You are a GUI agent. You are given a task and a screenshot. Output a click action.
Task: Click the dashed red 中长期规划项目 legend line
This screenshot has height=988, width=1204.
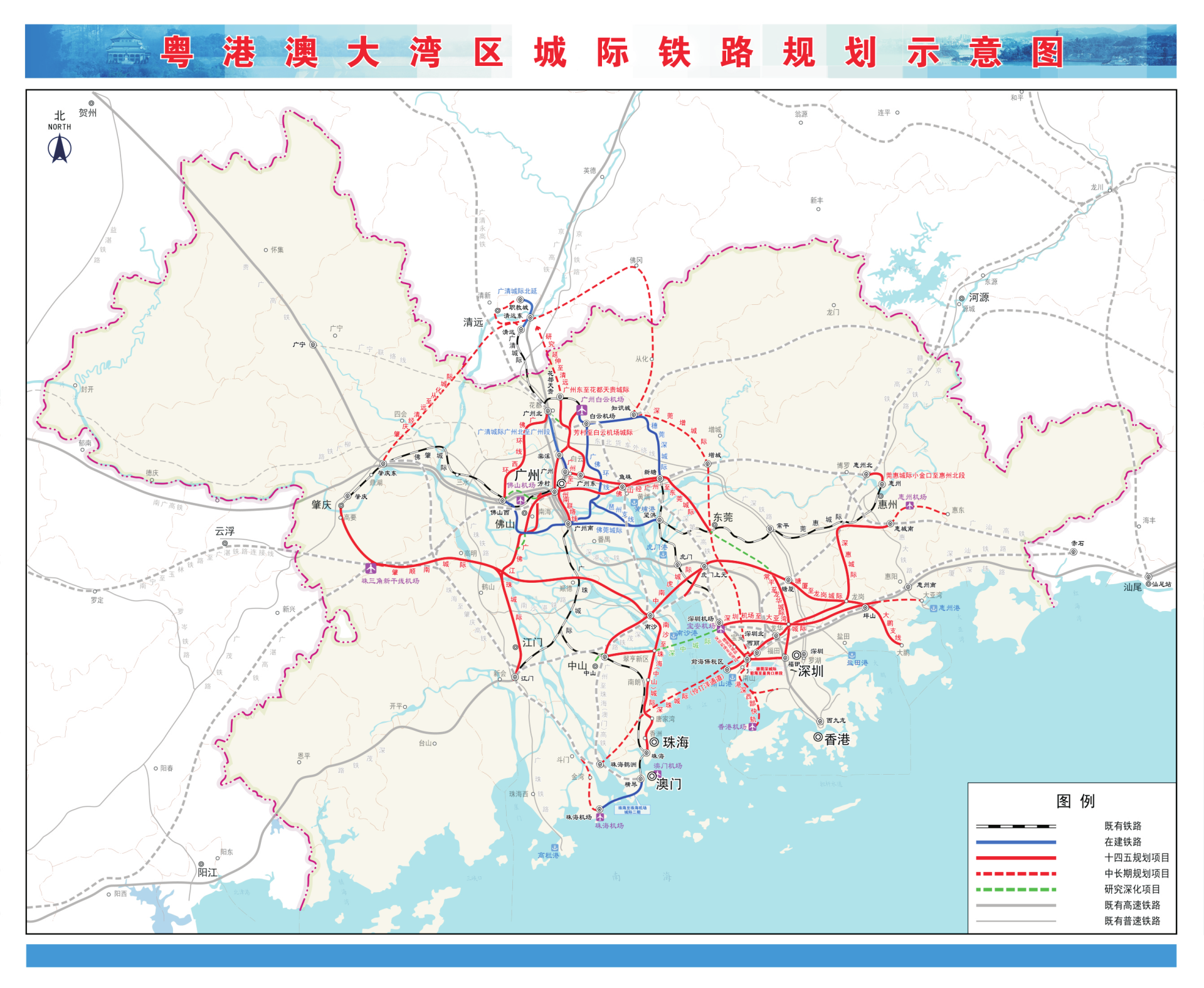pos(1016,873)
